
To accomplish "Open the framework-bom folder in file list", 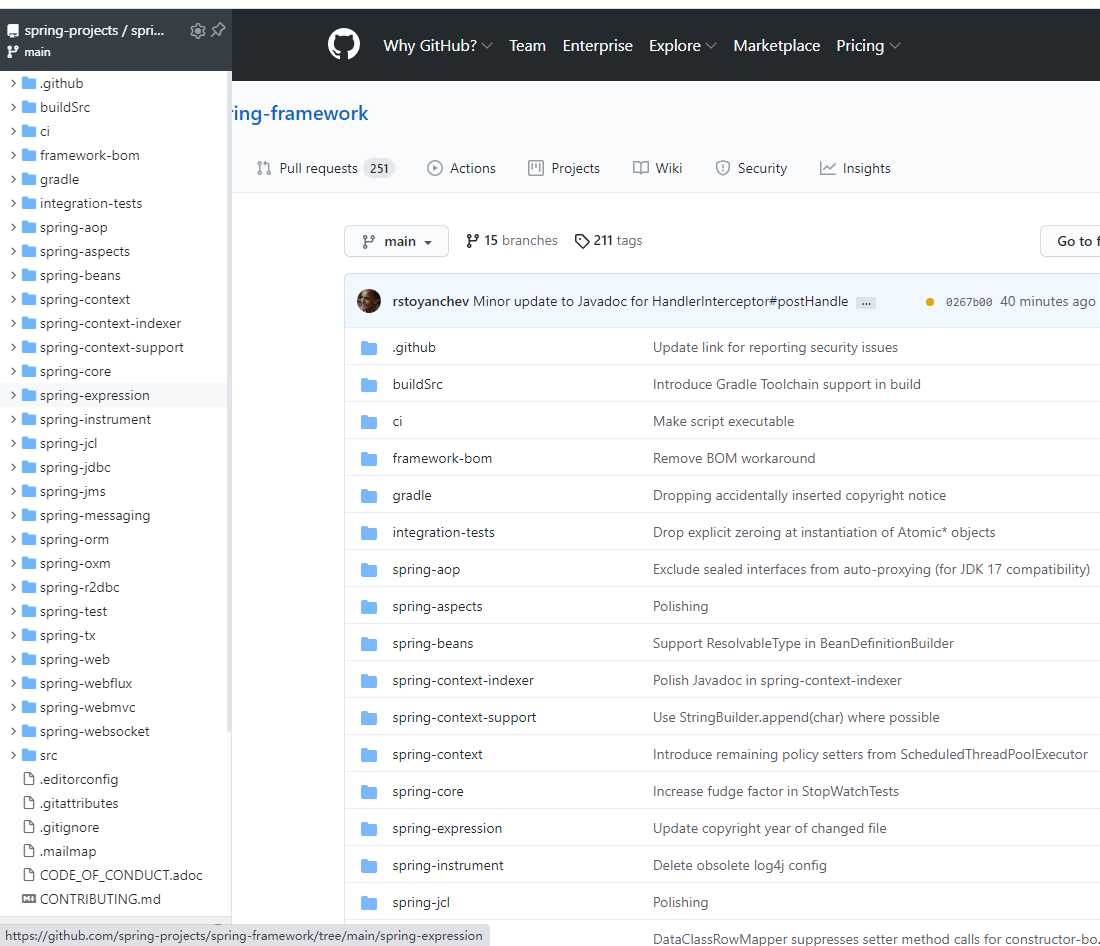I will click(442, 458).
